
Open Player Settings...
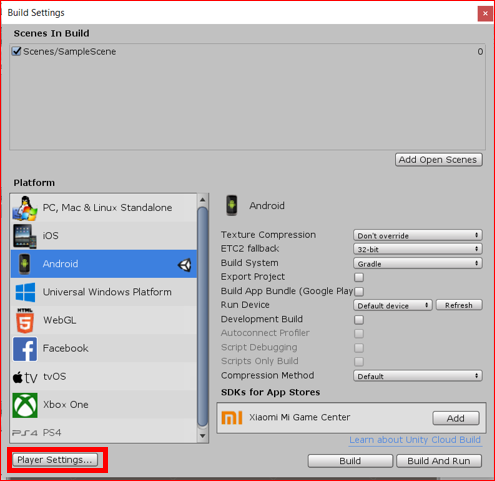tap(55, 460)
